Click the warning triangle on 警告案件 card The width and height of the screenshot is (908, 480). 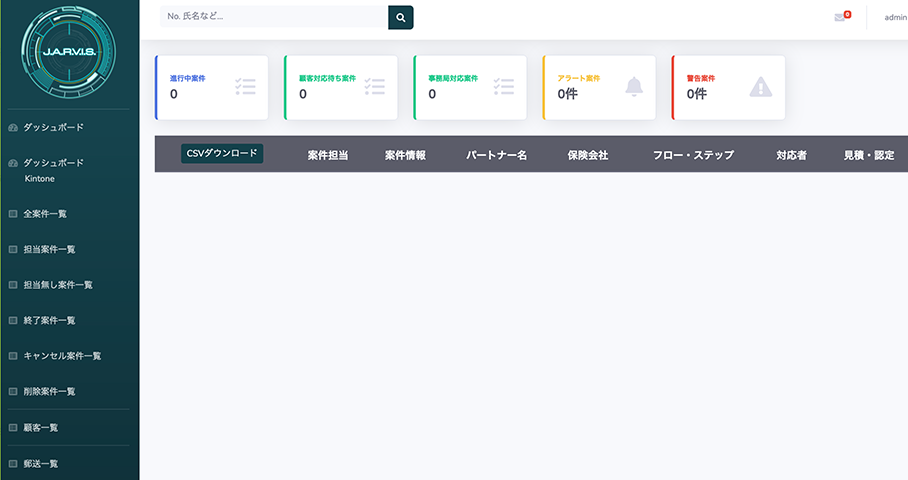tap(761, 87)
